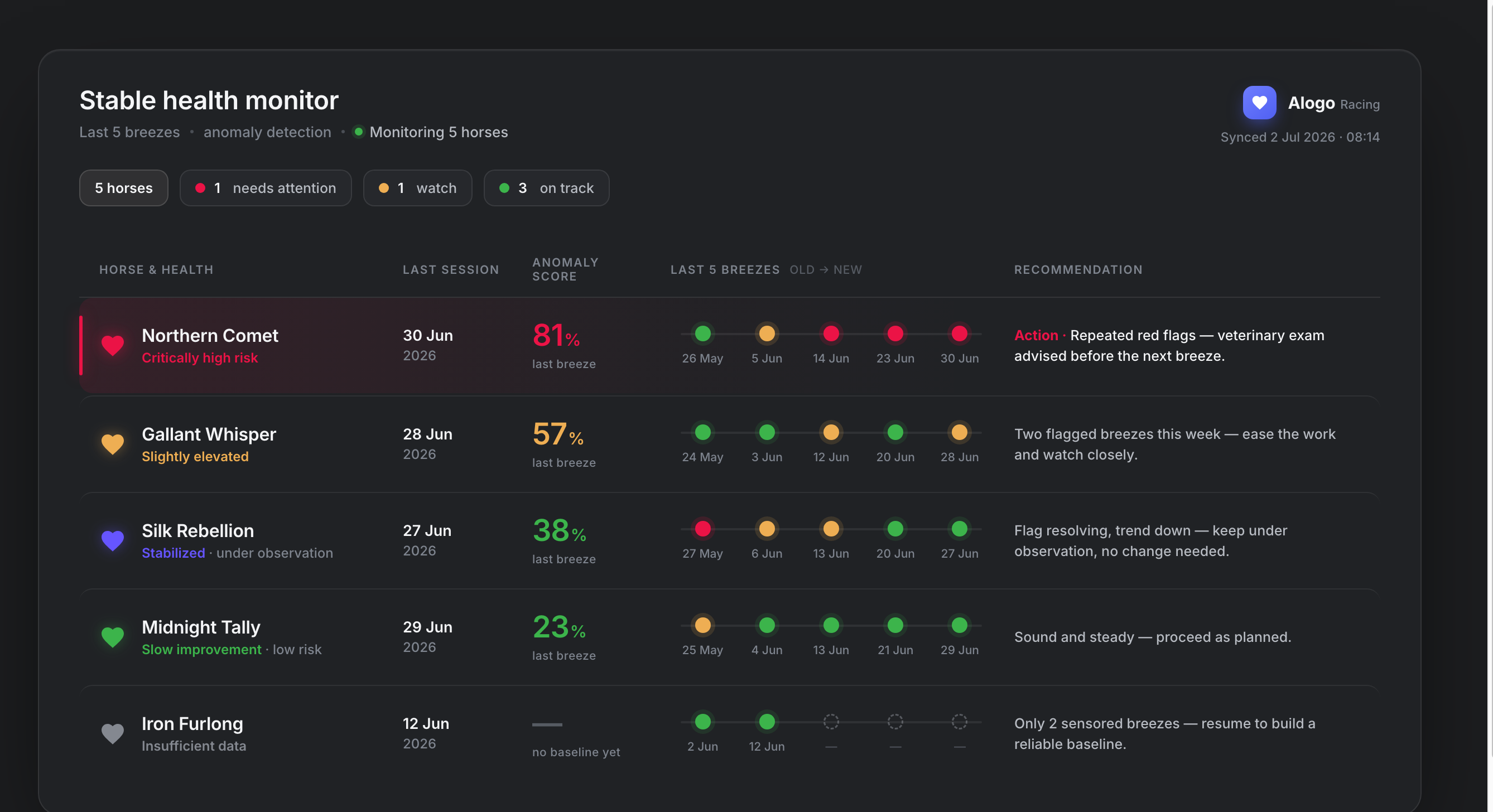Click Gallant Whisper's 12 Jun breeze dot
Image resolution: width=1493 pixels, height=812 pixels.
coord(831,432)
